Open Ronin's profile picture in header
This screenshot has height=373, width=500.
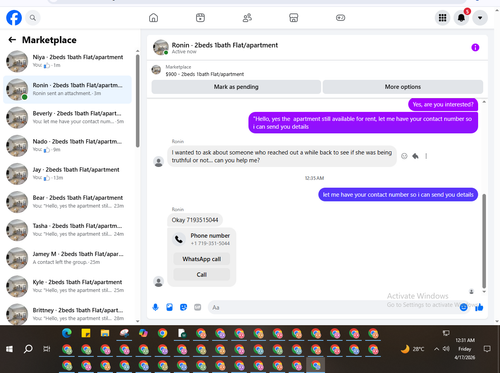161,47
